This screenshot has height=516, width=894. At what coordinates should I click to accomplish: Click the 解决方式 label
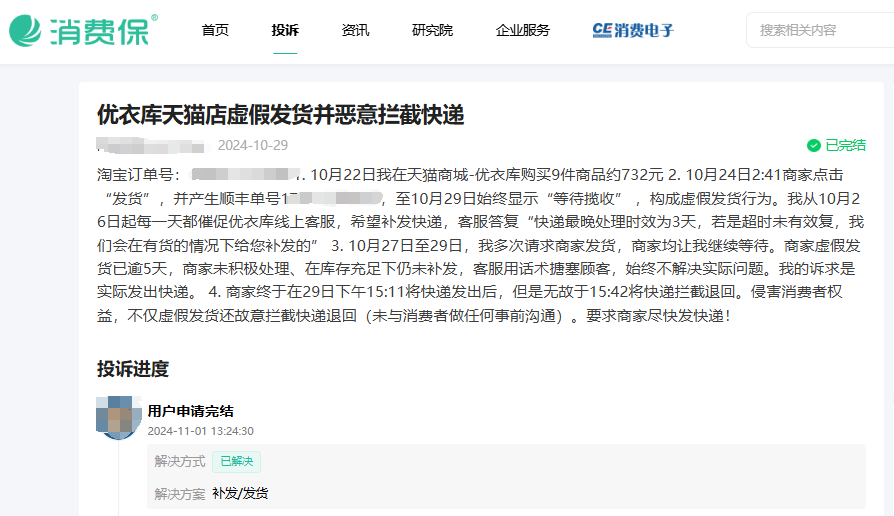(180, 461)
